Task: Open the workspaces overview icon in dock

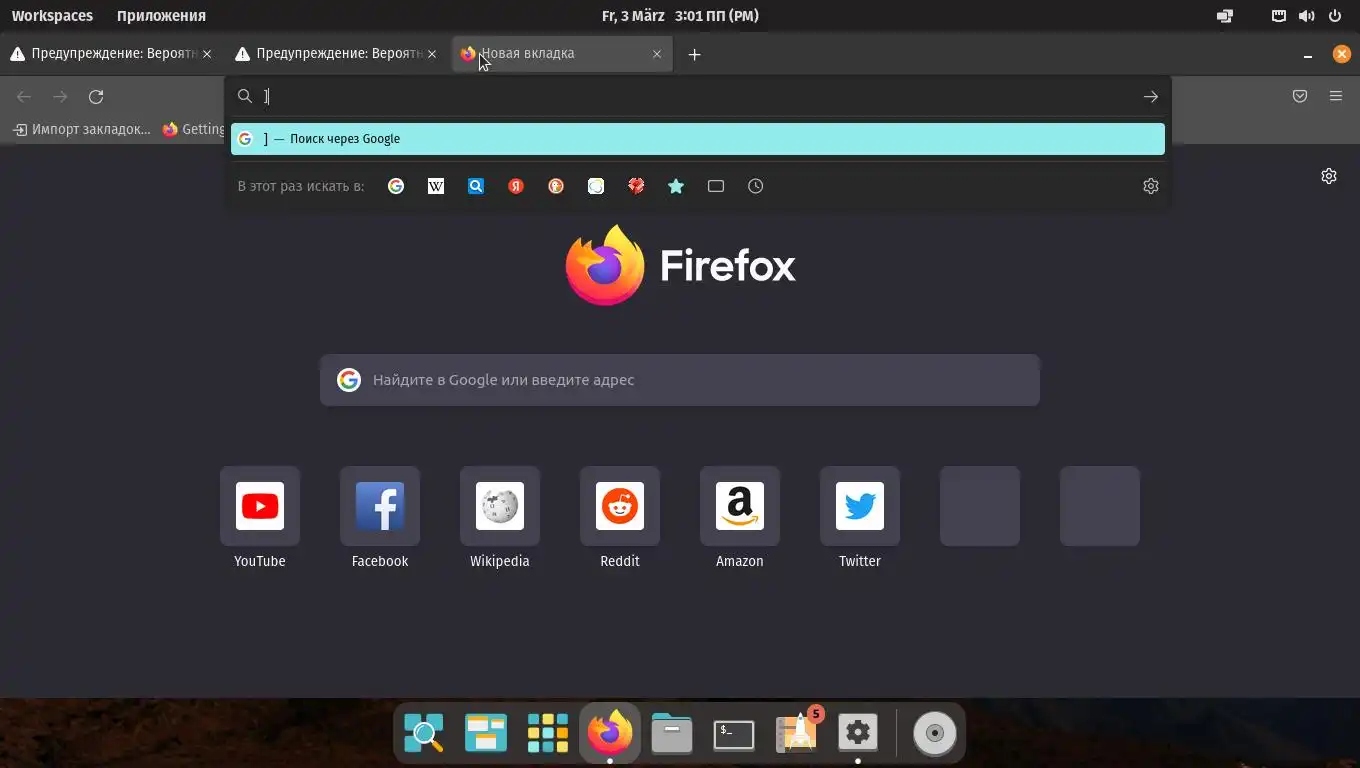Action: click(x=486, y=733)
